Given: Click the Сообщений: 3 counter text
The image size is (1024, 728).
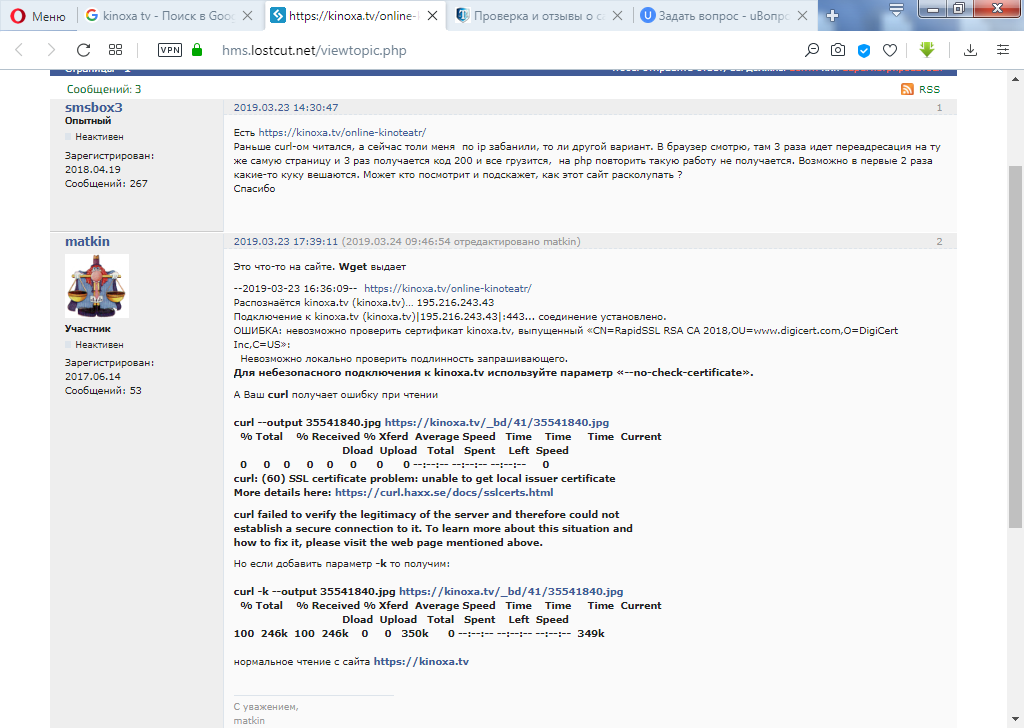Looking at the screenshot, I should [104, 89].
